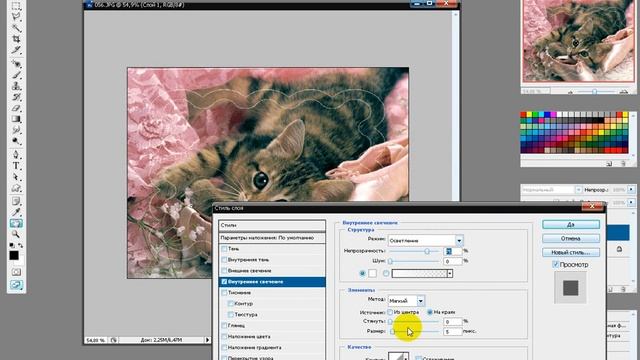640x360 pixels.
Task: Enable the Глянец checkbox
Action: (x=224, y=326)
